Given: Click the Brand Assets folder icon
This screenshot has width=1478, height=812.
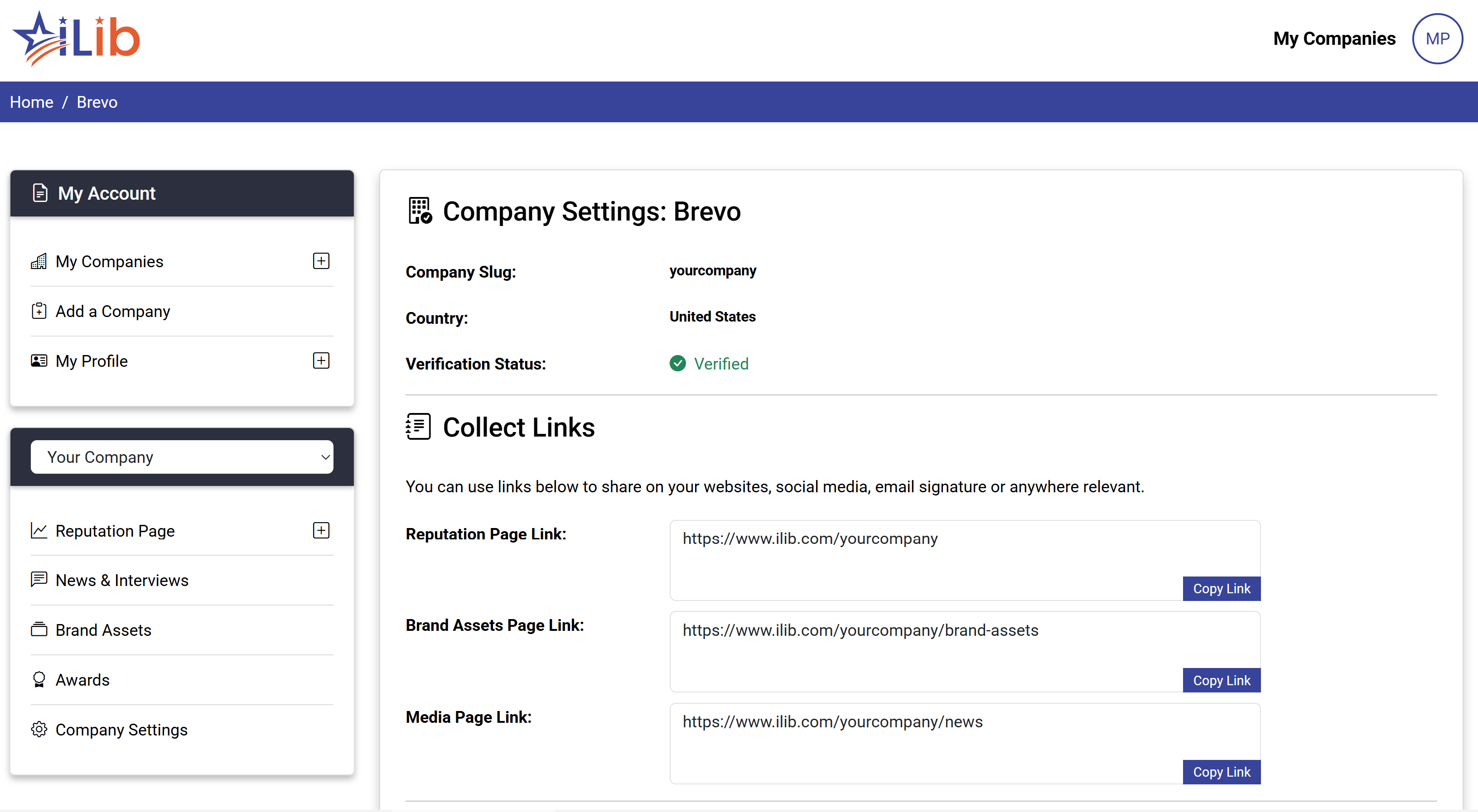Looking at the screenshot, I should click(39, 629).
